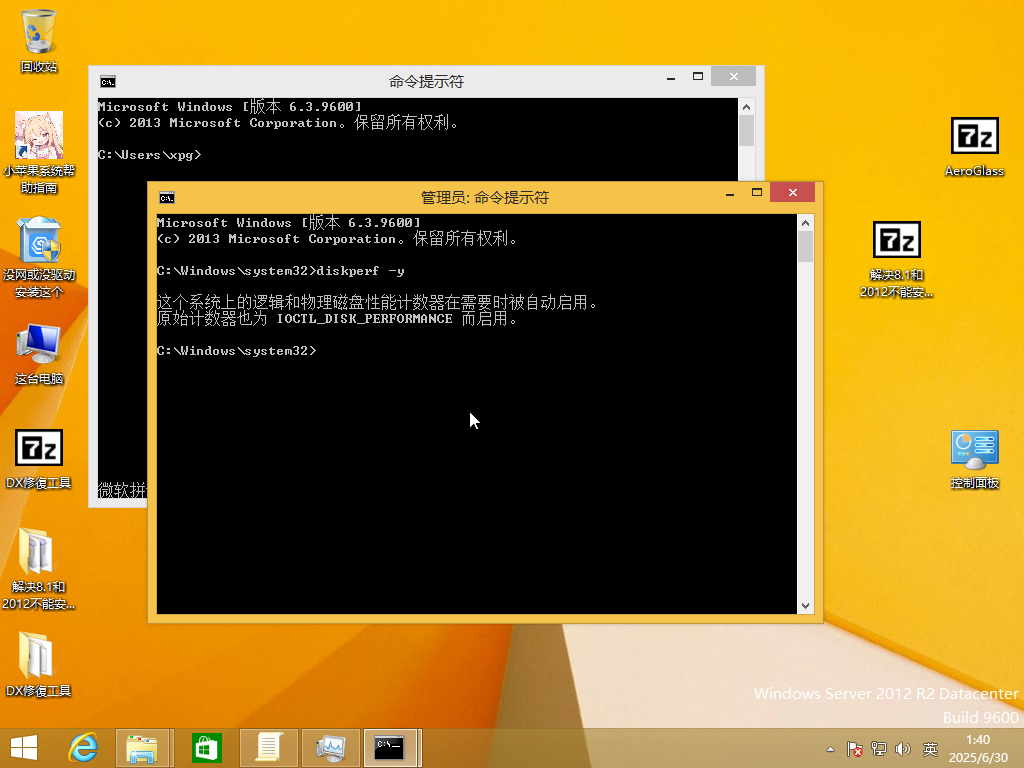Screen dimensions: 1024x768
Task: Select the 没网或没驱动安装这个 installer icon
Action: [39, 257]
